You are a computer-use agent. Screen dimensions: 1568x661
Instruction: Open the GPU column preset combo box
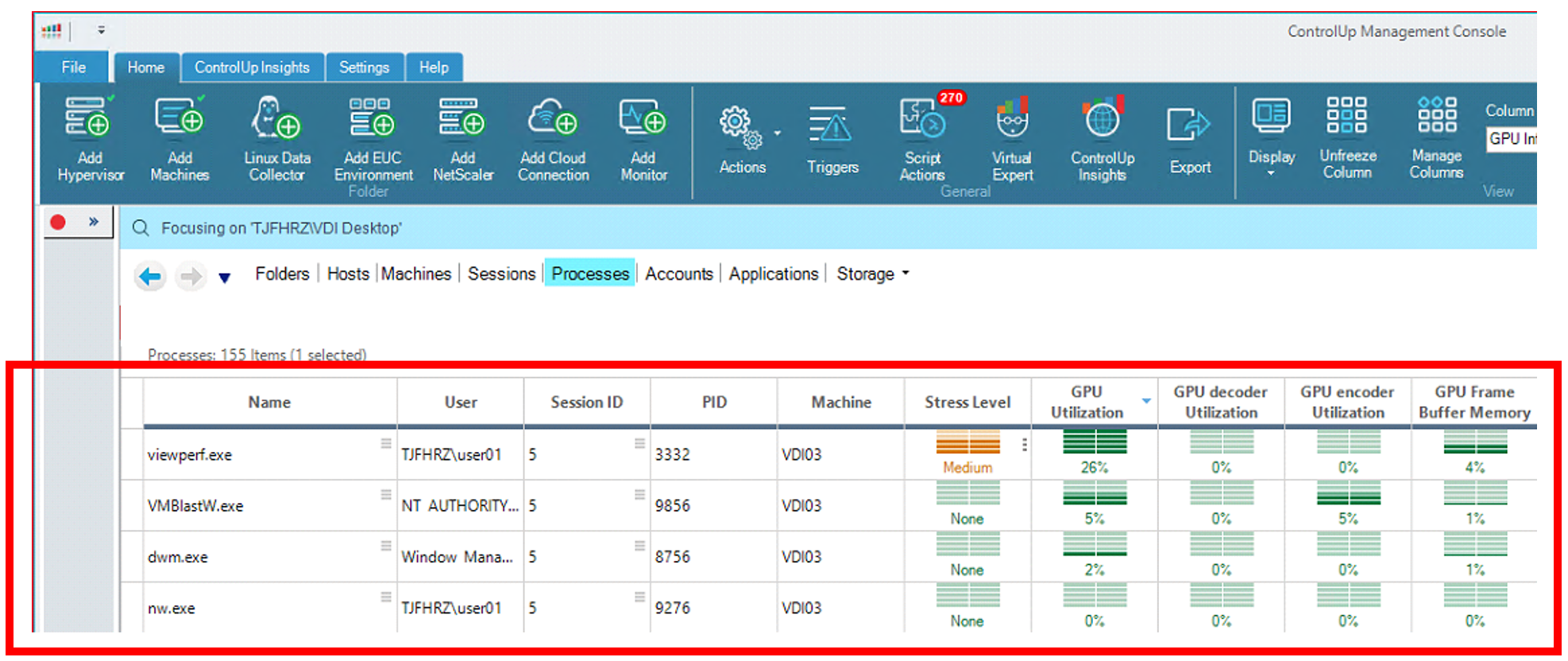coord(1512,138)
